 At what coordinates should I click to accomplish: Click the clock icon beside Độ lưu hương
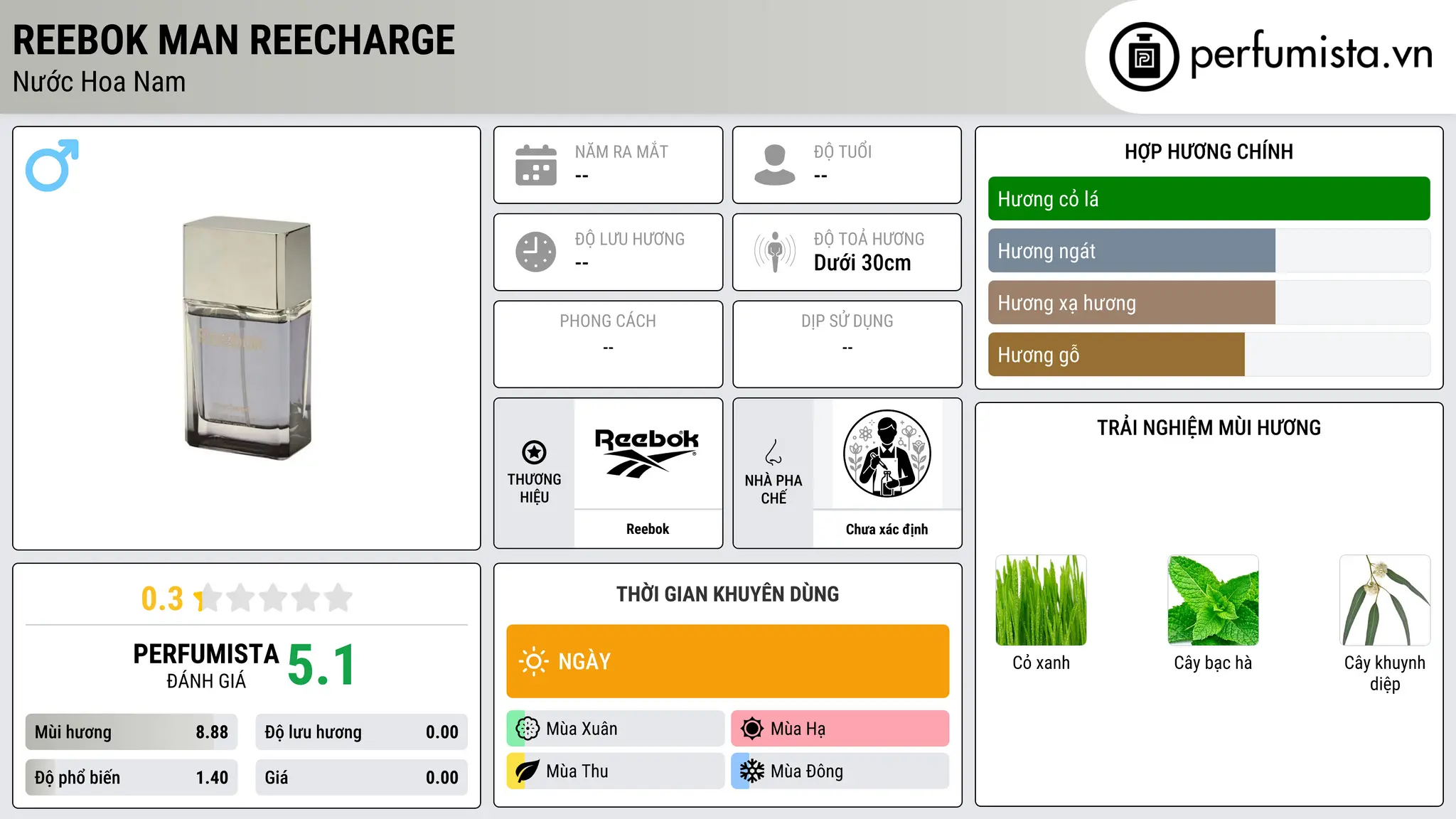[x=536, y=252]
